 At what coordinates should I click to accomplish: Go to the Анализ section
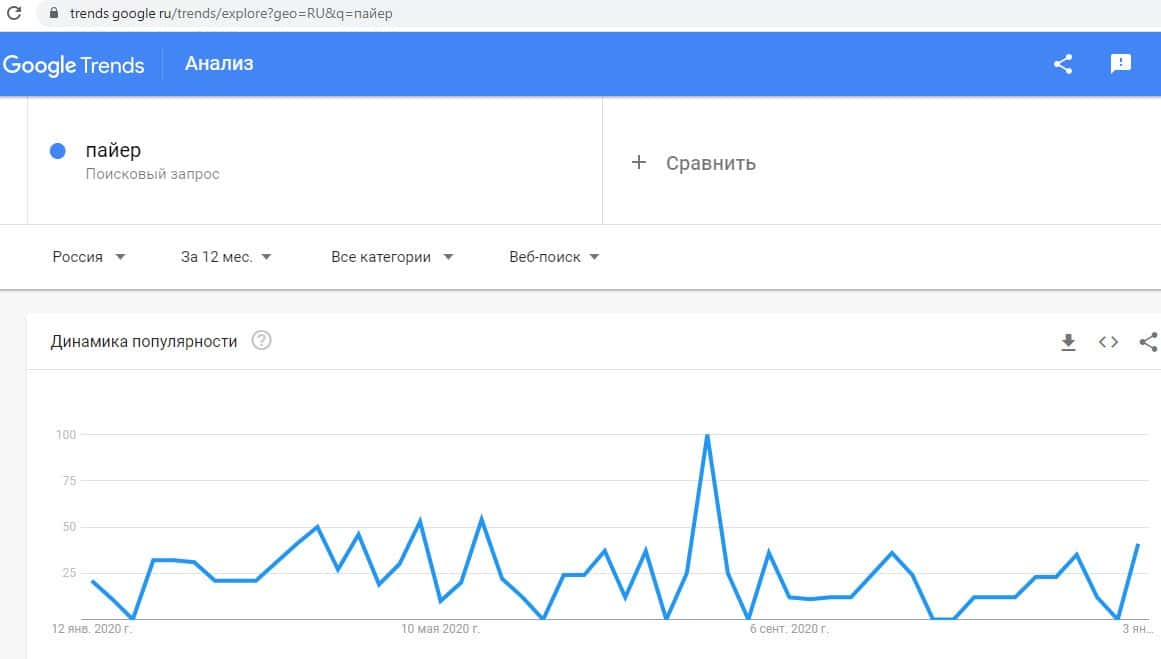pos(219,64)
